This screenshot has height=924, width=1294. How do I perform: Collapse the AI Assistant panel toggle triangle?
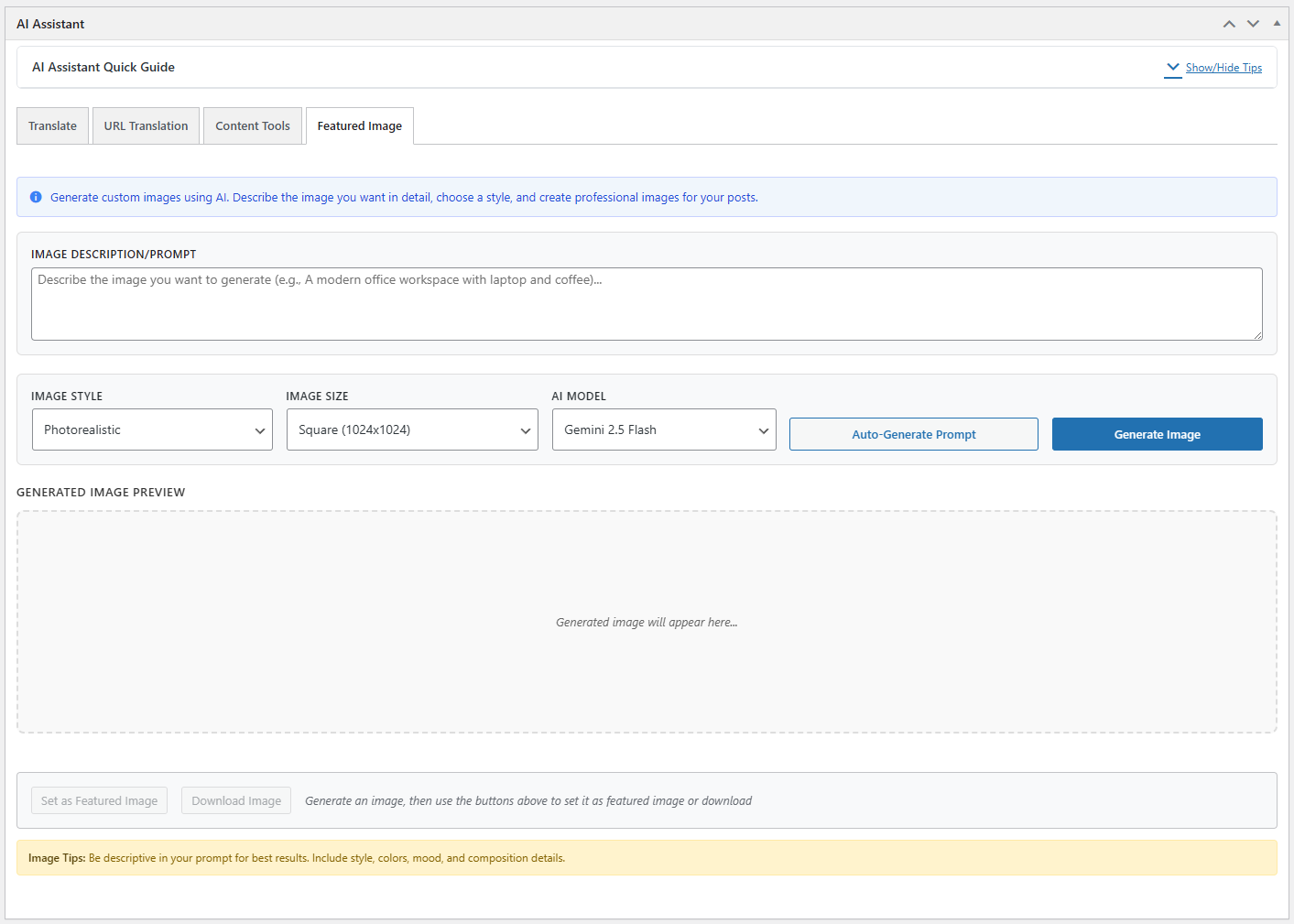(1277, 24)
